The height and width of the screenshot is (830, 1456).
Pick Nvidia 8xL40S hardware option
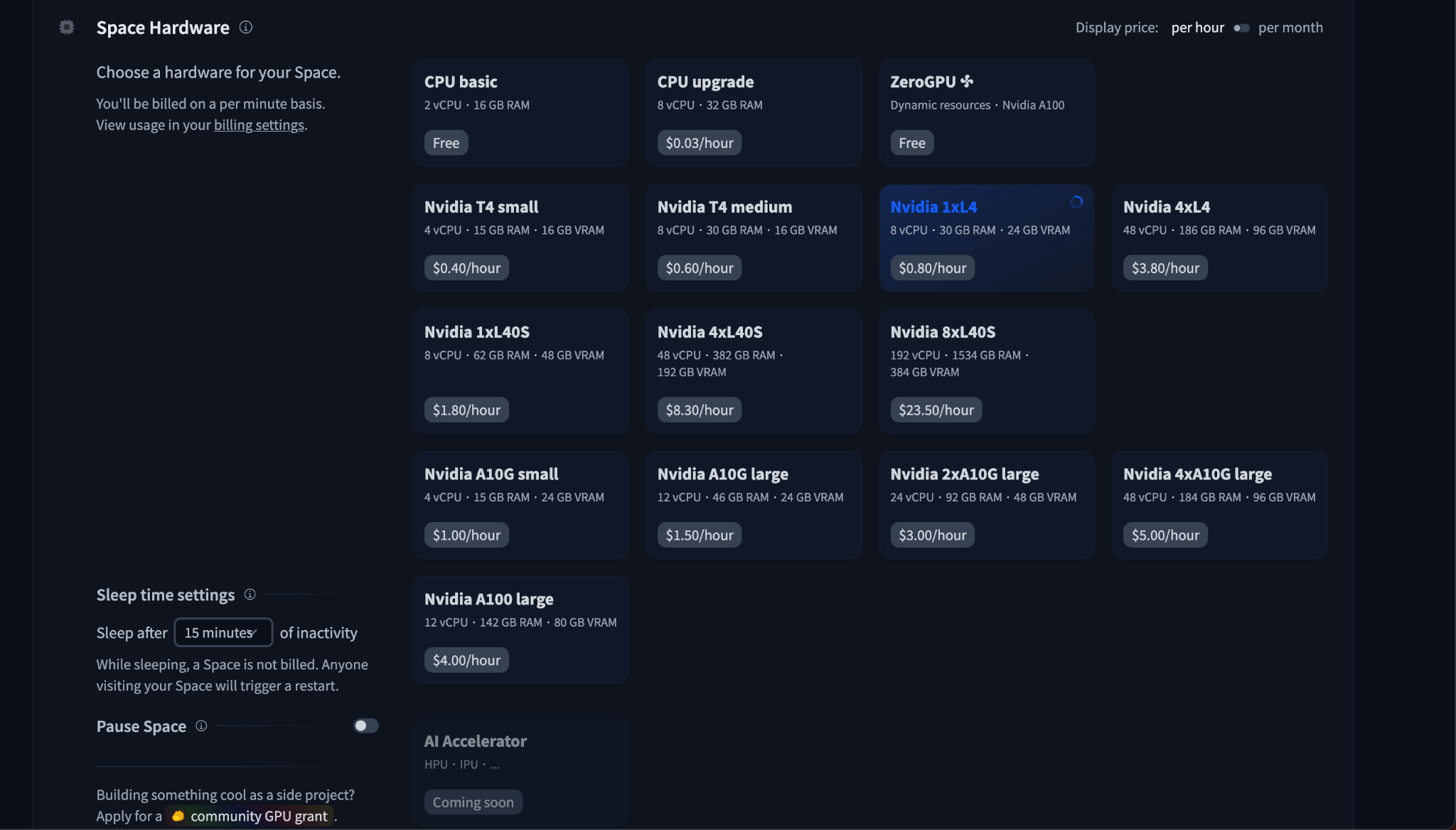(x=986, y=371)
